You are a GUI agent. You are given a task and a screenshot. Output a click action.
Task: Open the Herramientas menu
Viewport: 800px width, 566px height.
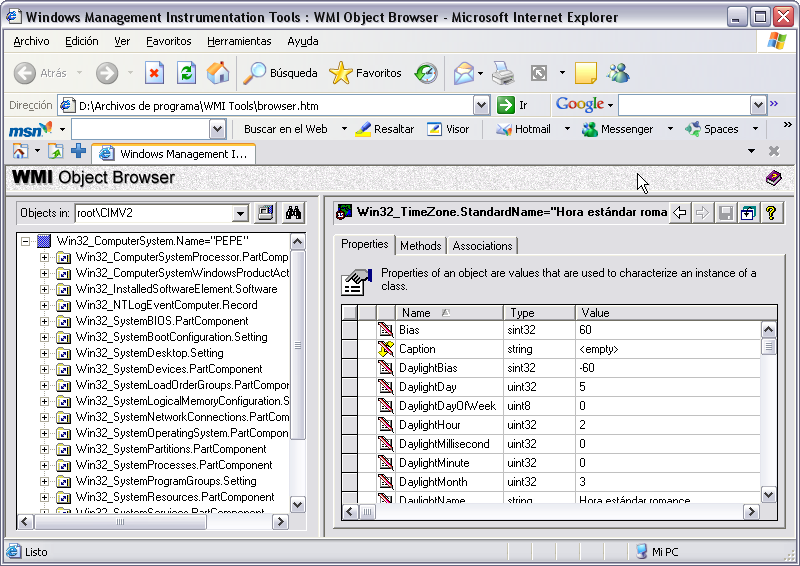pyautogui.click(x=239, y=41)
